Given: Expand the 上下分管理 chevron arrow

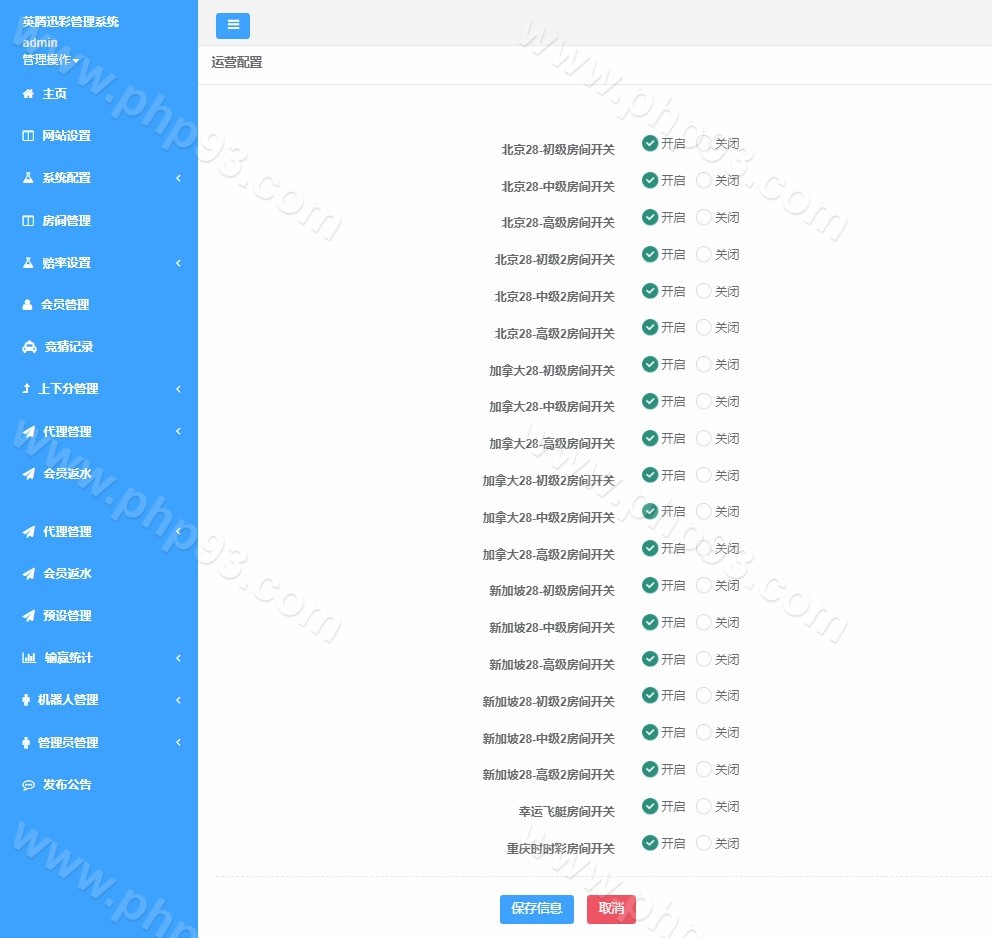Looking at the screenshot, I should (178, 389).
